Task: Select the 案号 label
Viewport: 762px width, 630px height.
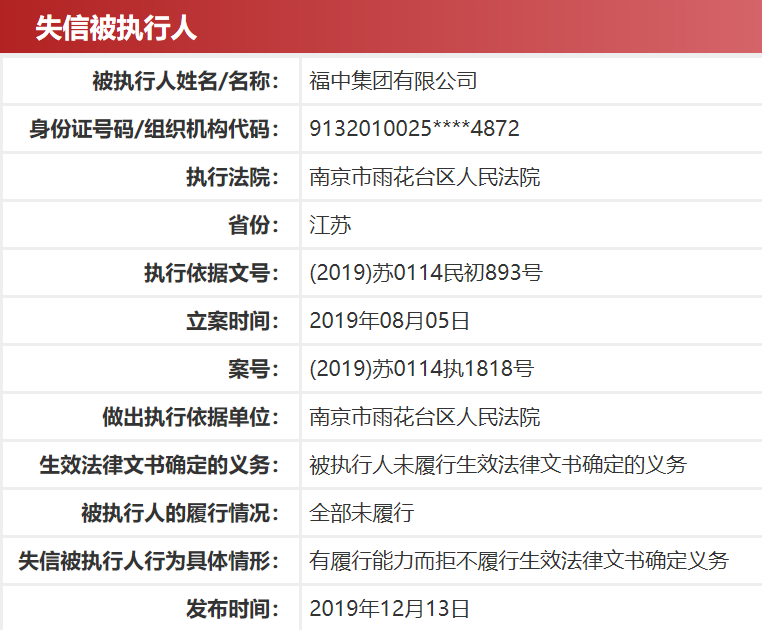Action: tap(254, 369)
